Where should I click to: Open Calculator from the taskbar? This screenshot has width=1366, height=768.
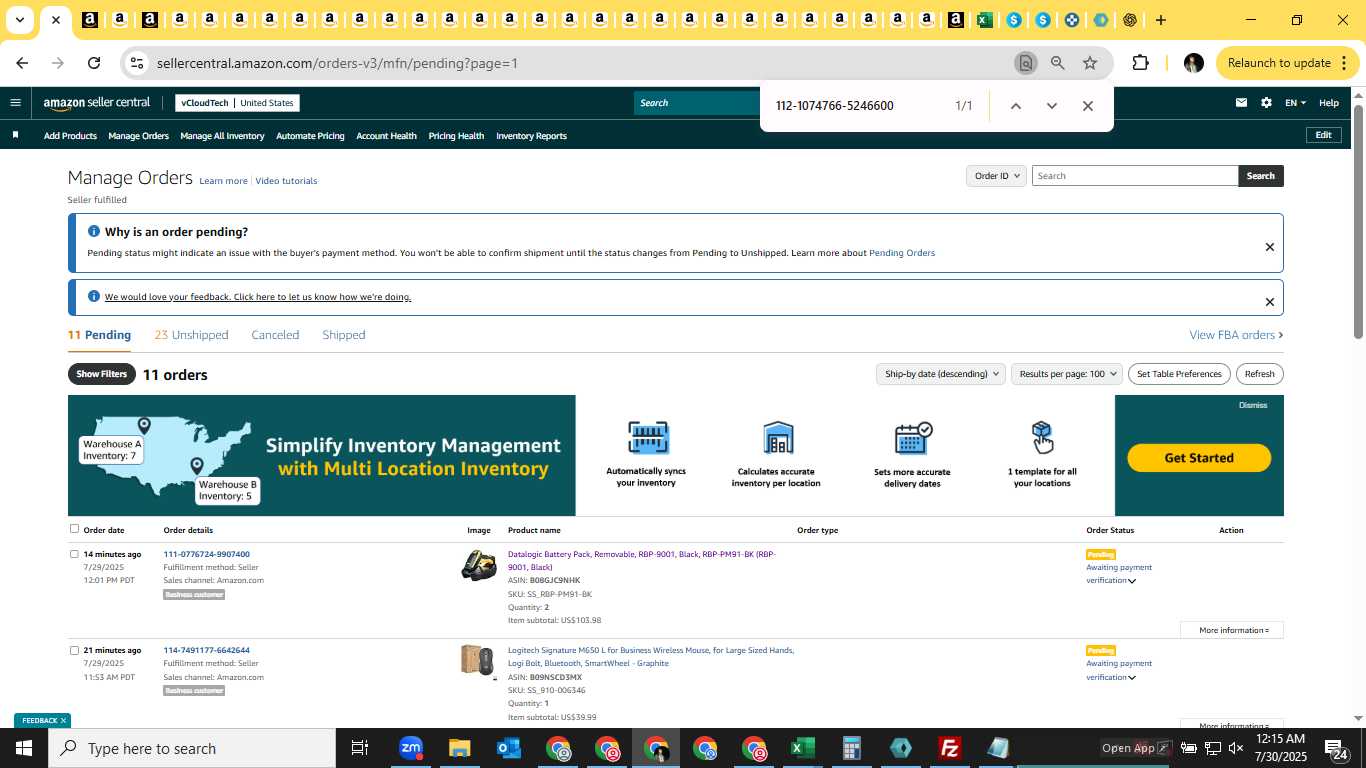point(851,748)
